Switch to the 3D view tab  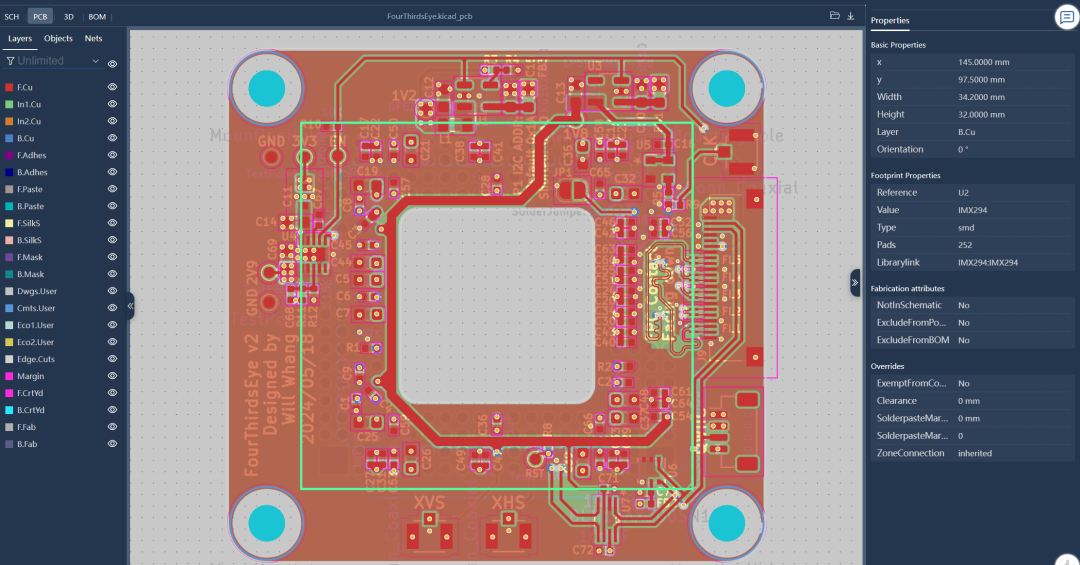(68, 17)
